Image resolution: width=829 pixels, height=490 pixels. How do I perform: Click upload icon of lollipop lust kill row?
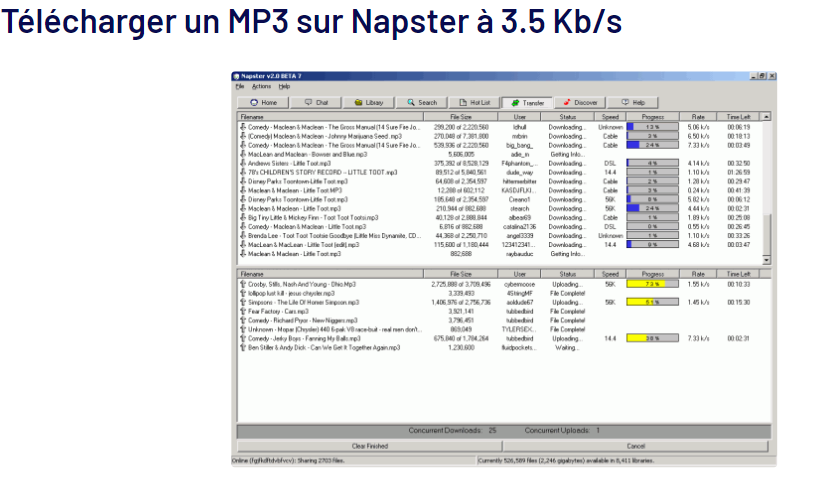[243, 293]
